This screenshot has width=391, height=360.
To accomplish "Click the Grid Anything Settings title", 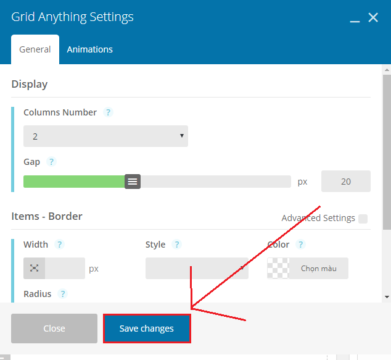I will tap(72, 17).
